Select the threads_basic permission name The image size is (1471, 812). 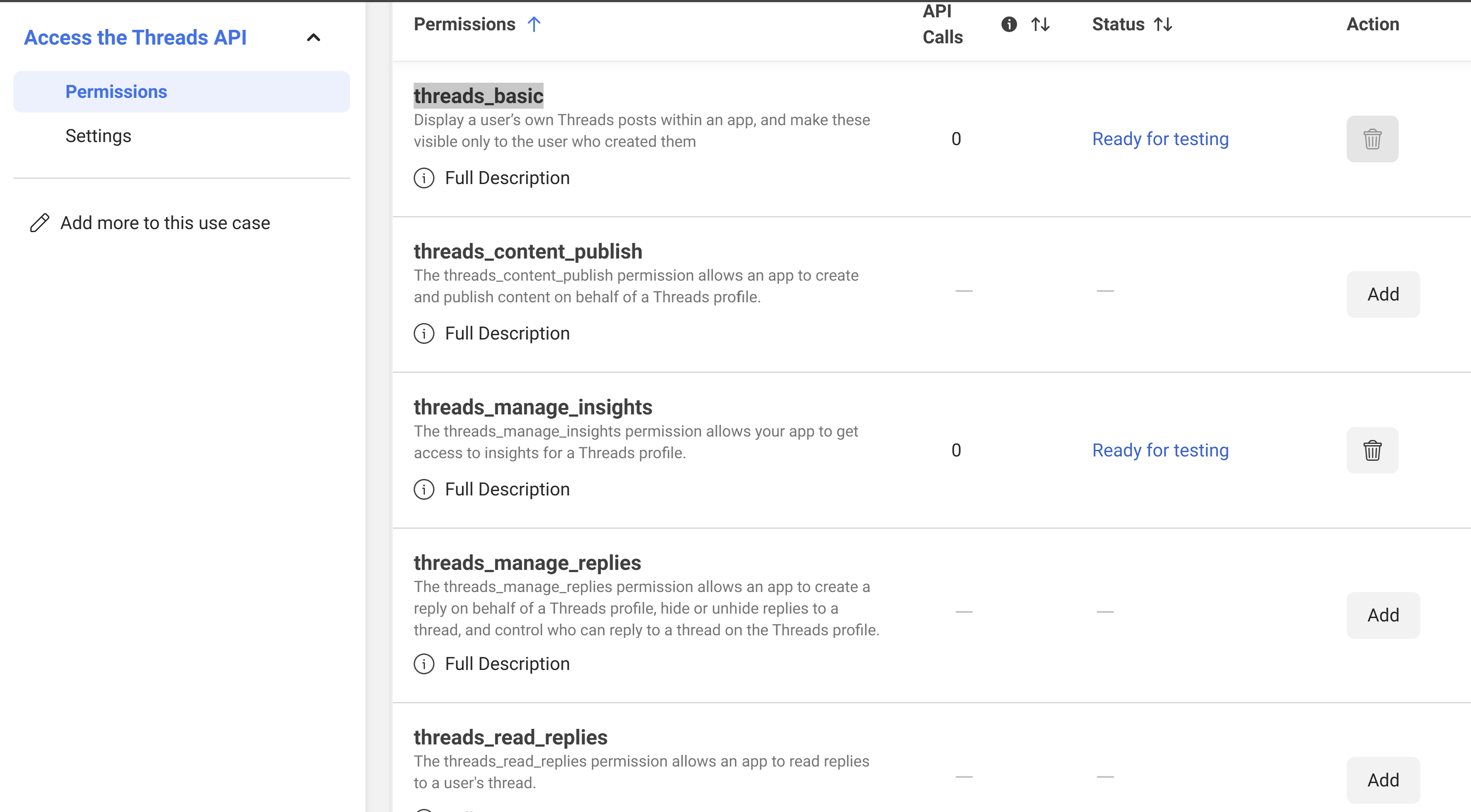pos(479,96)
